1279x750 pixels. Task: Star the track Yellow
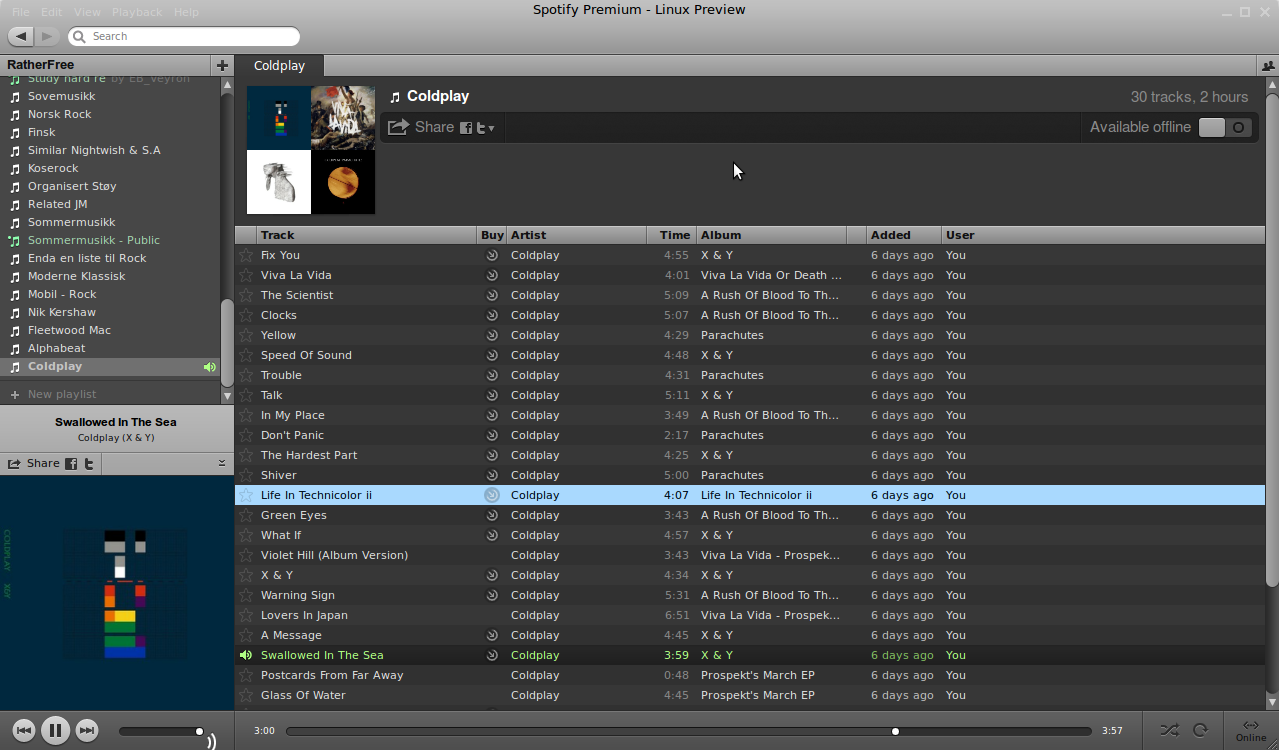[x=246, y=335]
